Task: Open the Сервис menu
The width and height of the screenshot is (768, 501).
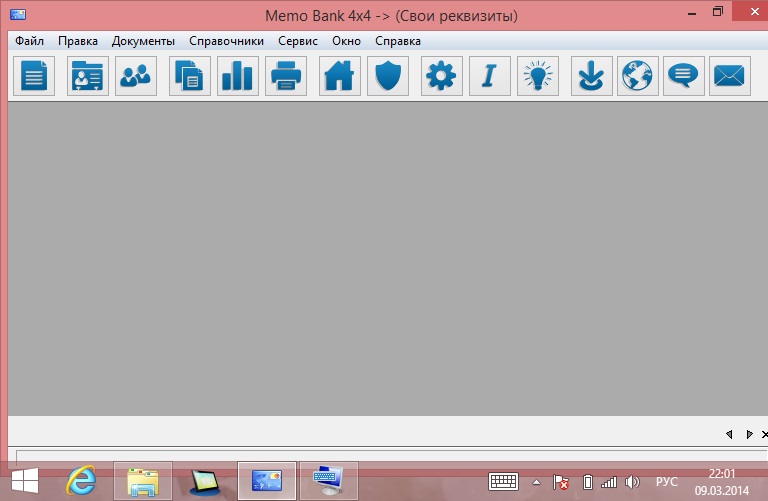Action: 298,41
